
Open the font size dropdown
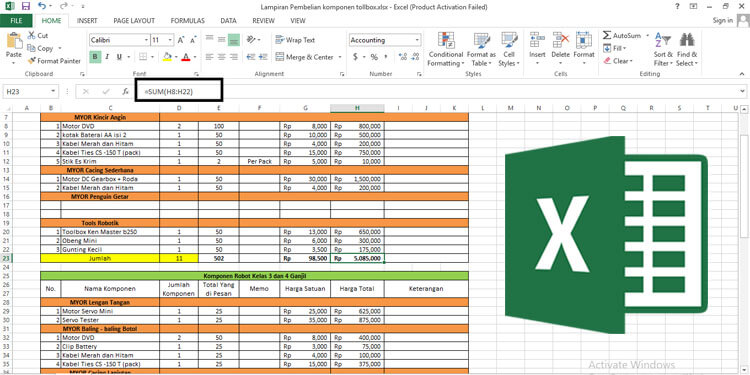click(170, 40)
